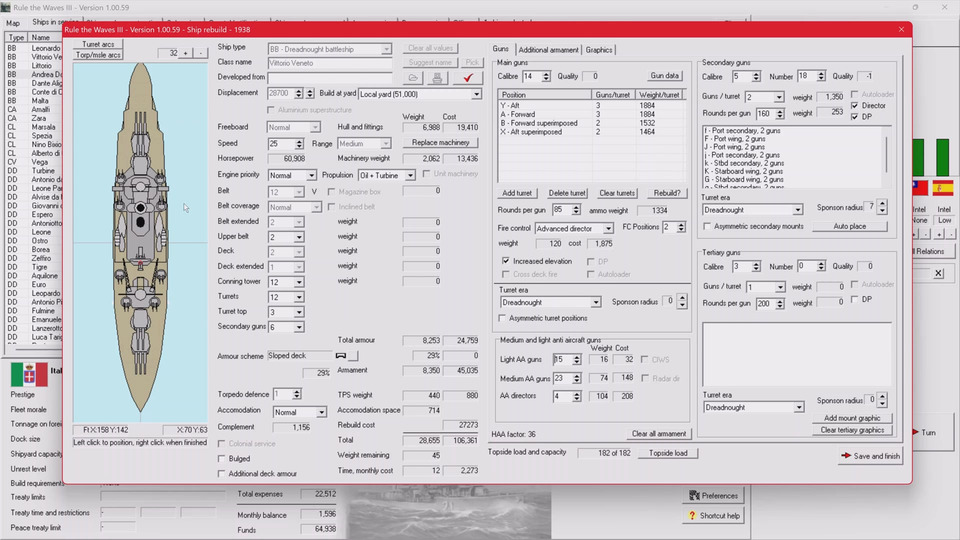Image resolution: width=960 pixels, height=540 pixels.
Task: Open the Map tab in main window
Action: tap(13, 23)
